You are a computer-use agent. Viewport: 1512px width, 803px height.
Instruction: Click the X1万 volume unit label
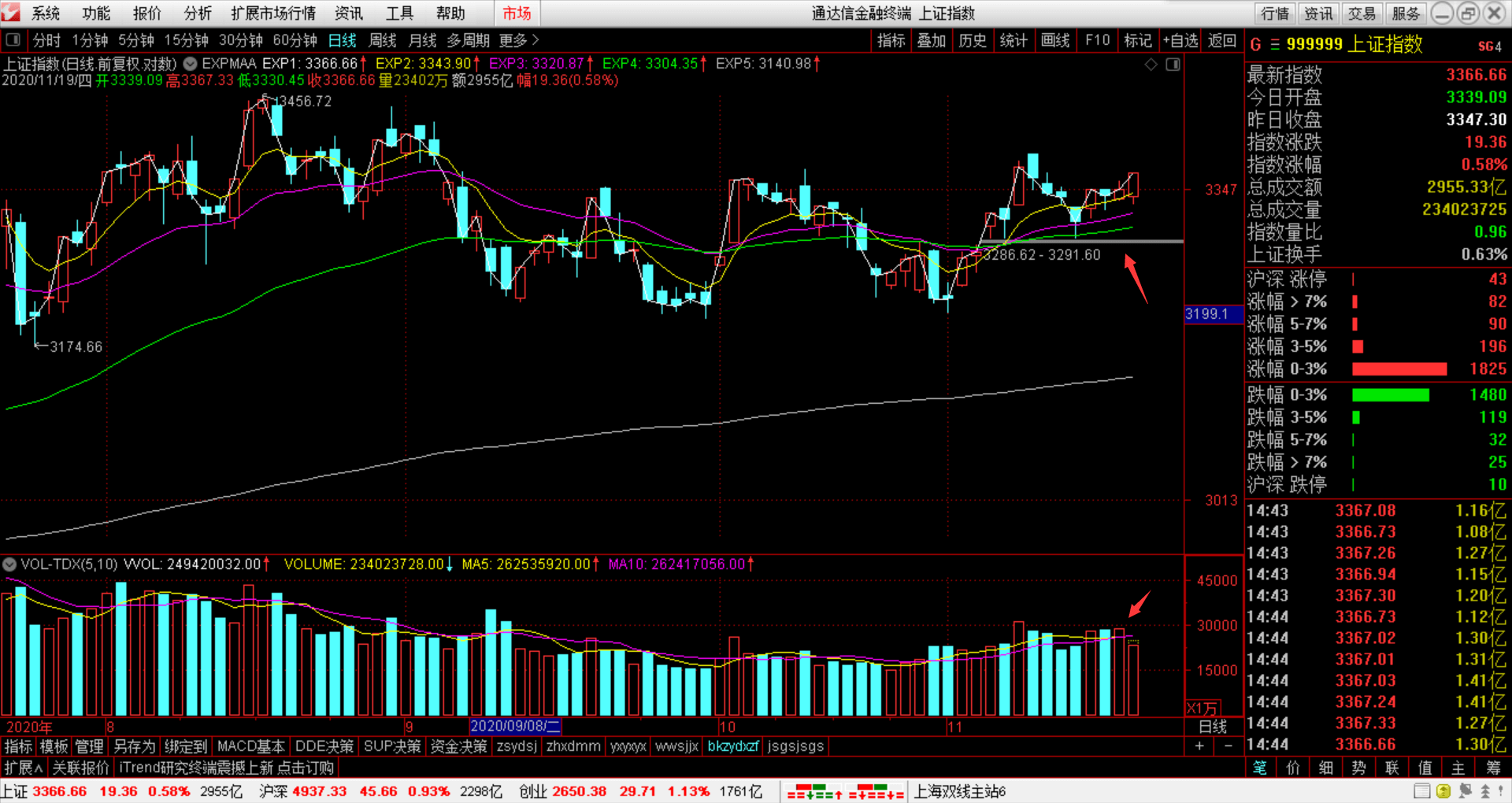(x=1203, y=709)
